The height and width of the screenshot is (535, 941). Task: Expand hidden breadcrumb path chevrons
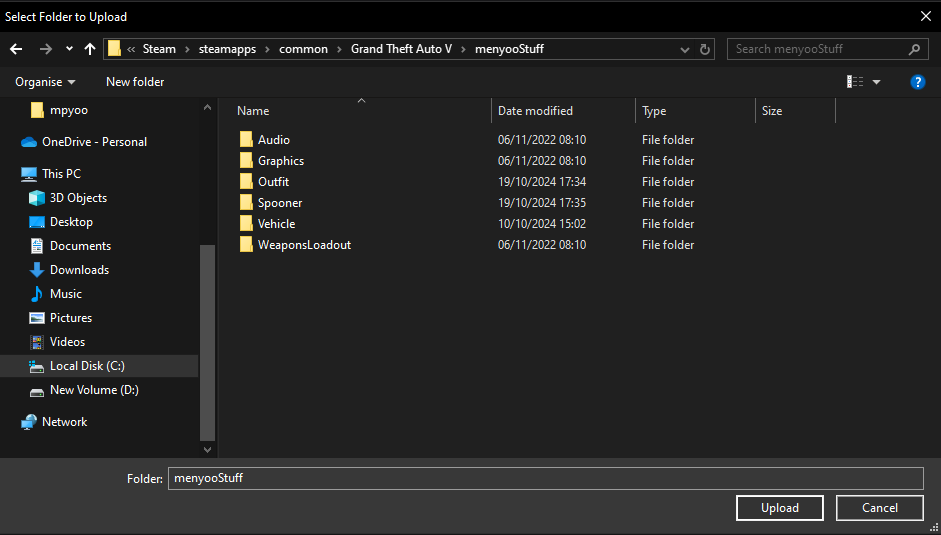click(x=131, y=49)
